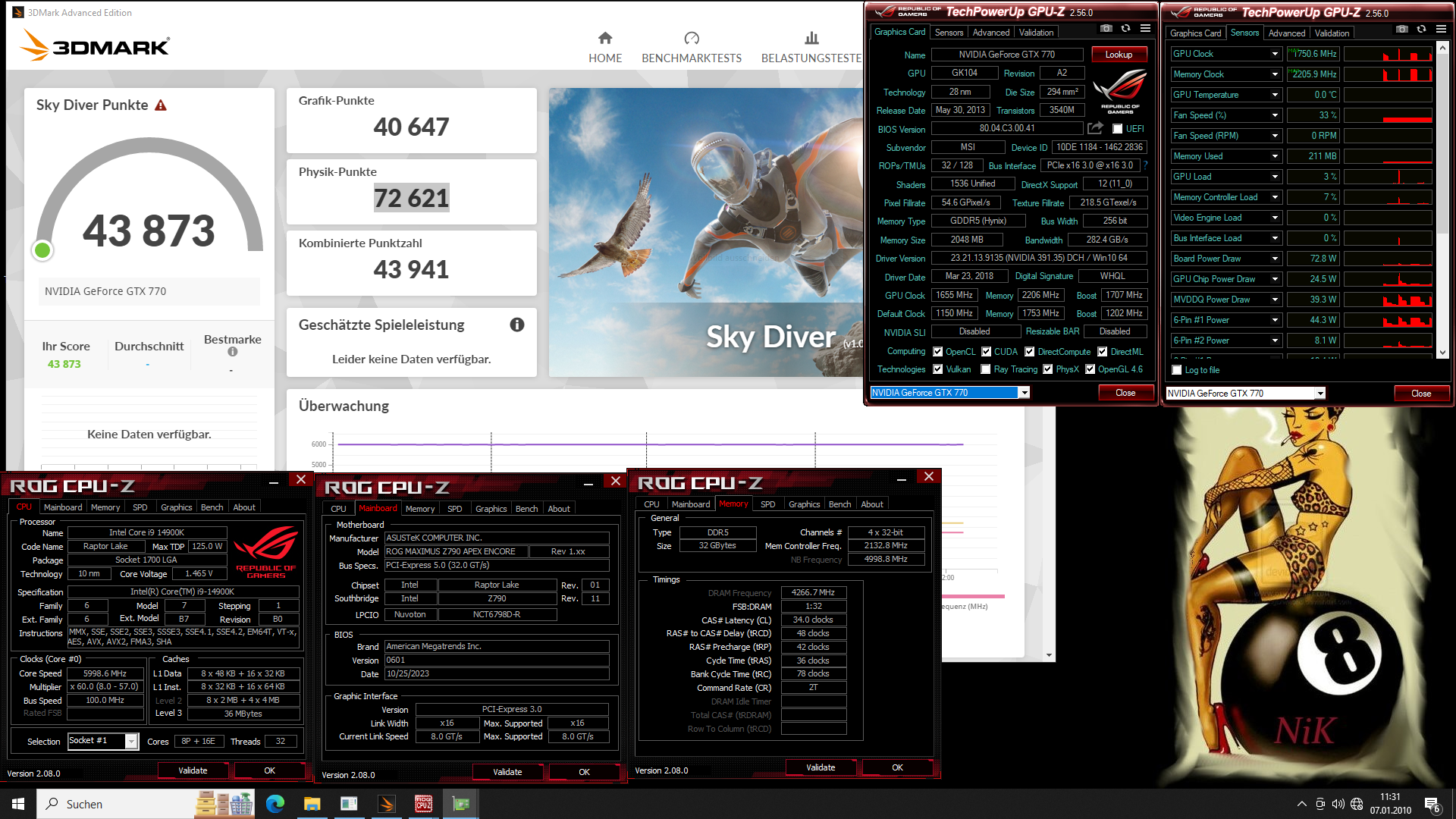Image resolution: width=1456 pixels, height=819 pixels.
Task: Click OK in middle CPU-Z window
Action: click(584, 772)
